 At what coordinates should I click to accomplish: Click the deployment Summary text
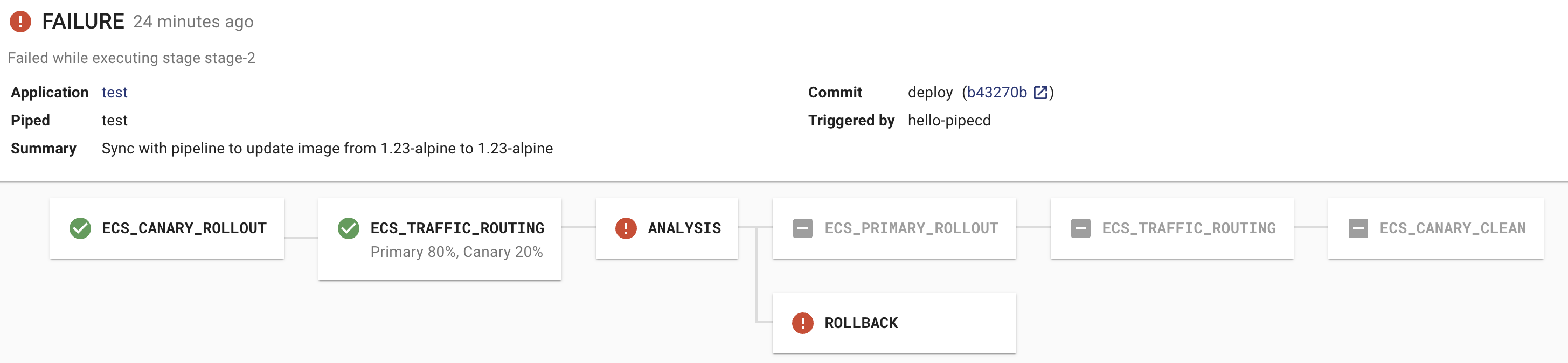coord(327,148)
